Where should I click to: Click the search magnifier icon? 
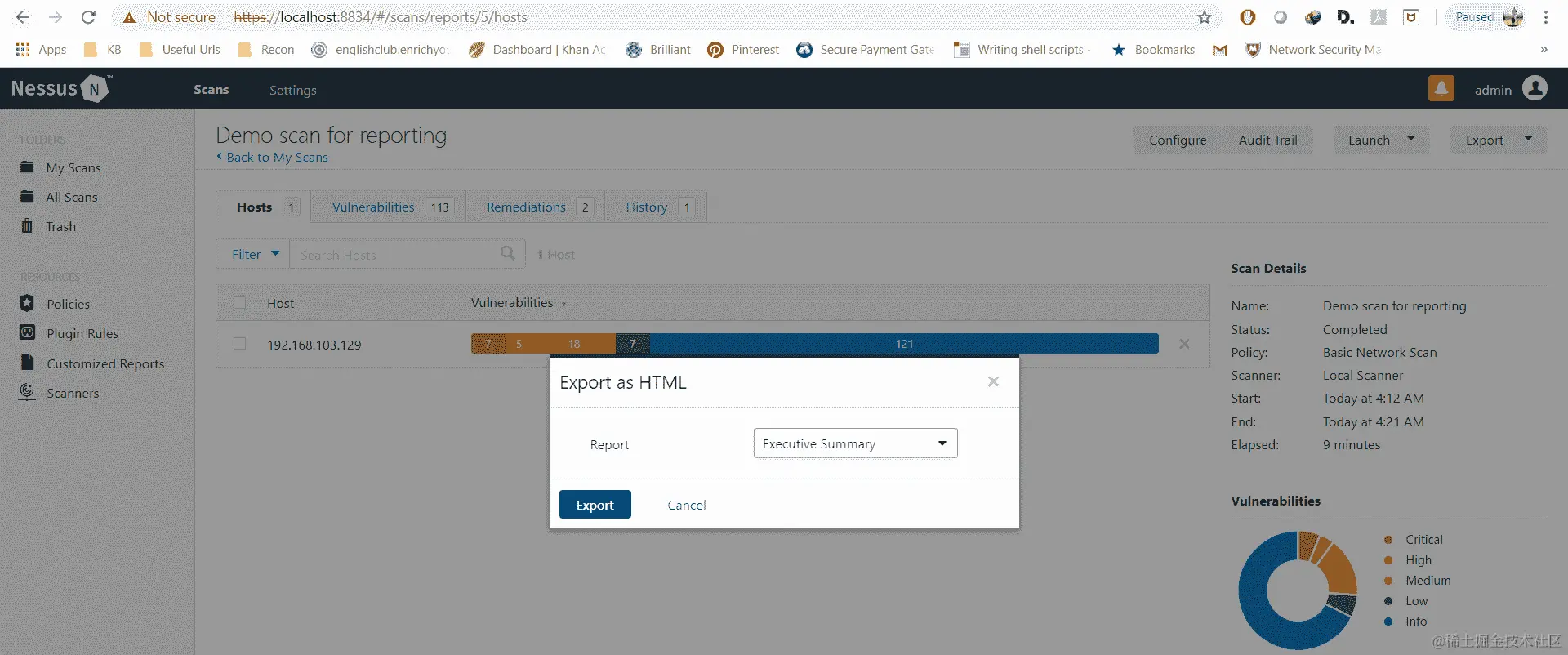[507, 253]
